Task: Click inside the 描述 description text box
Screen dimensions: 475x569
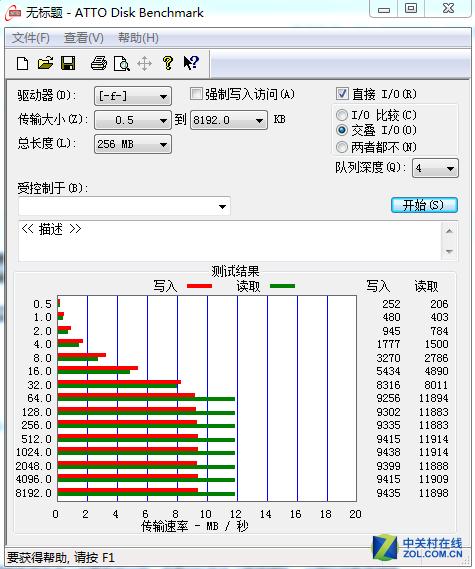Action: tap(230, 241)
